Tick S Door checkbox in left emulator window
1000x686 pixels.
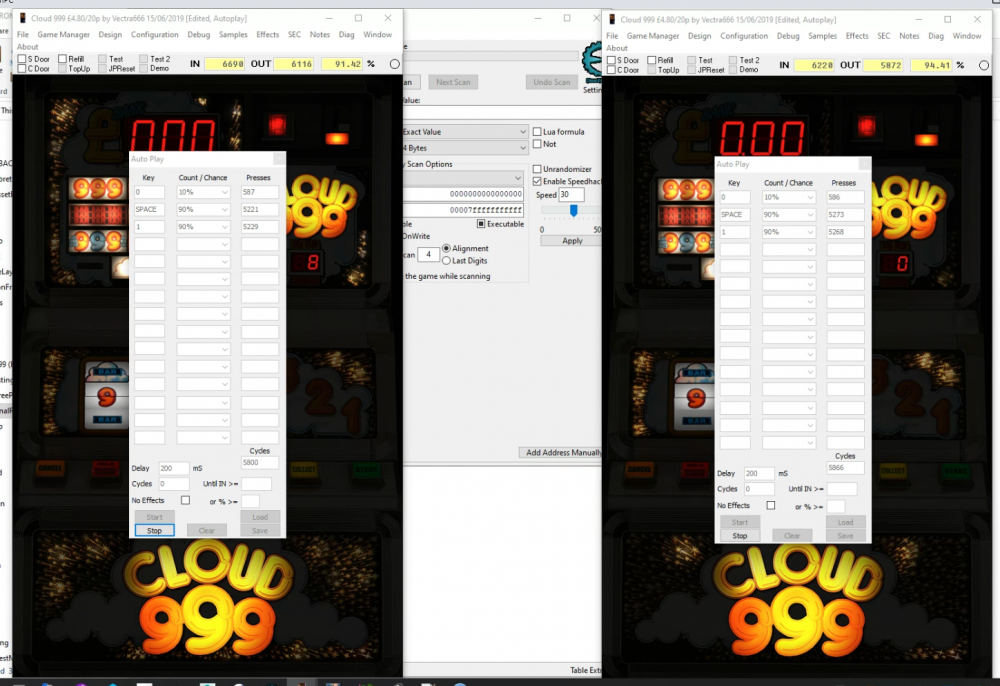point(23,59)
